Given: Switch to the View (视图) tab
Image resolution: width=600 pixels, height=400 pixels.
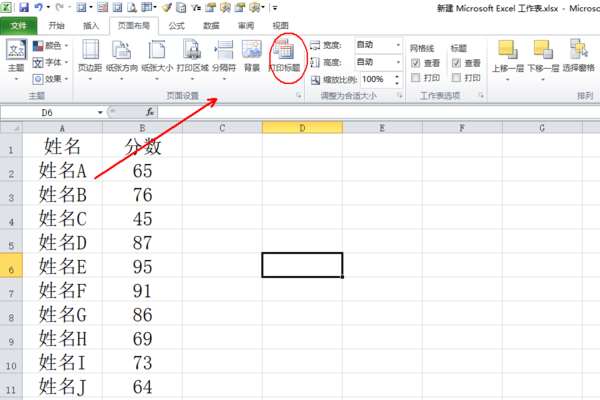Looking at the screenshot, I should coord(280,26).
